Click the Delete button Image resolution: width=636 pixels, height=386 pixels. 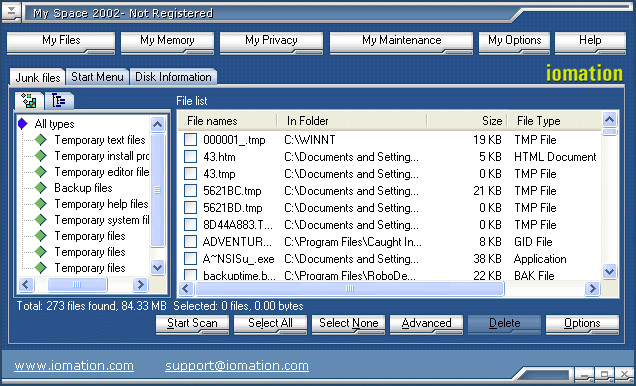pos(505,325)
